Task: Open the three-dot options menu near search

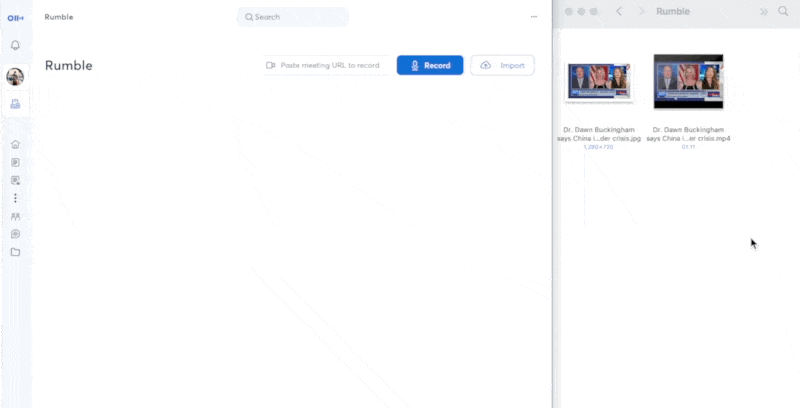Action: 534,17
